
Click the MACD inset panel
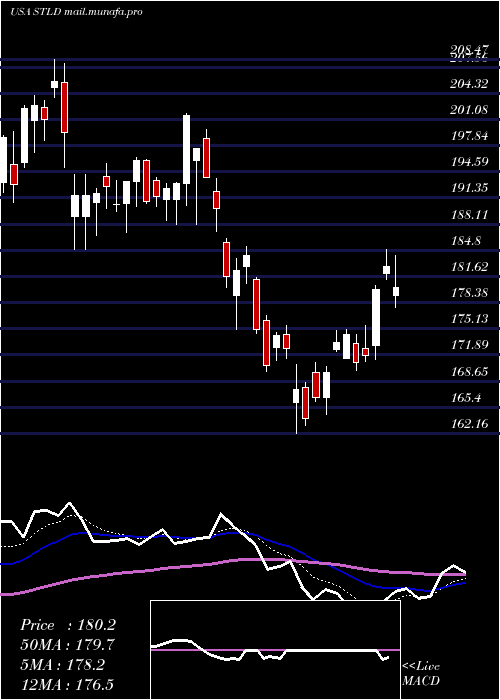[x=275, y=650]
